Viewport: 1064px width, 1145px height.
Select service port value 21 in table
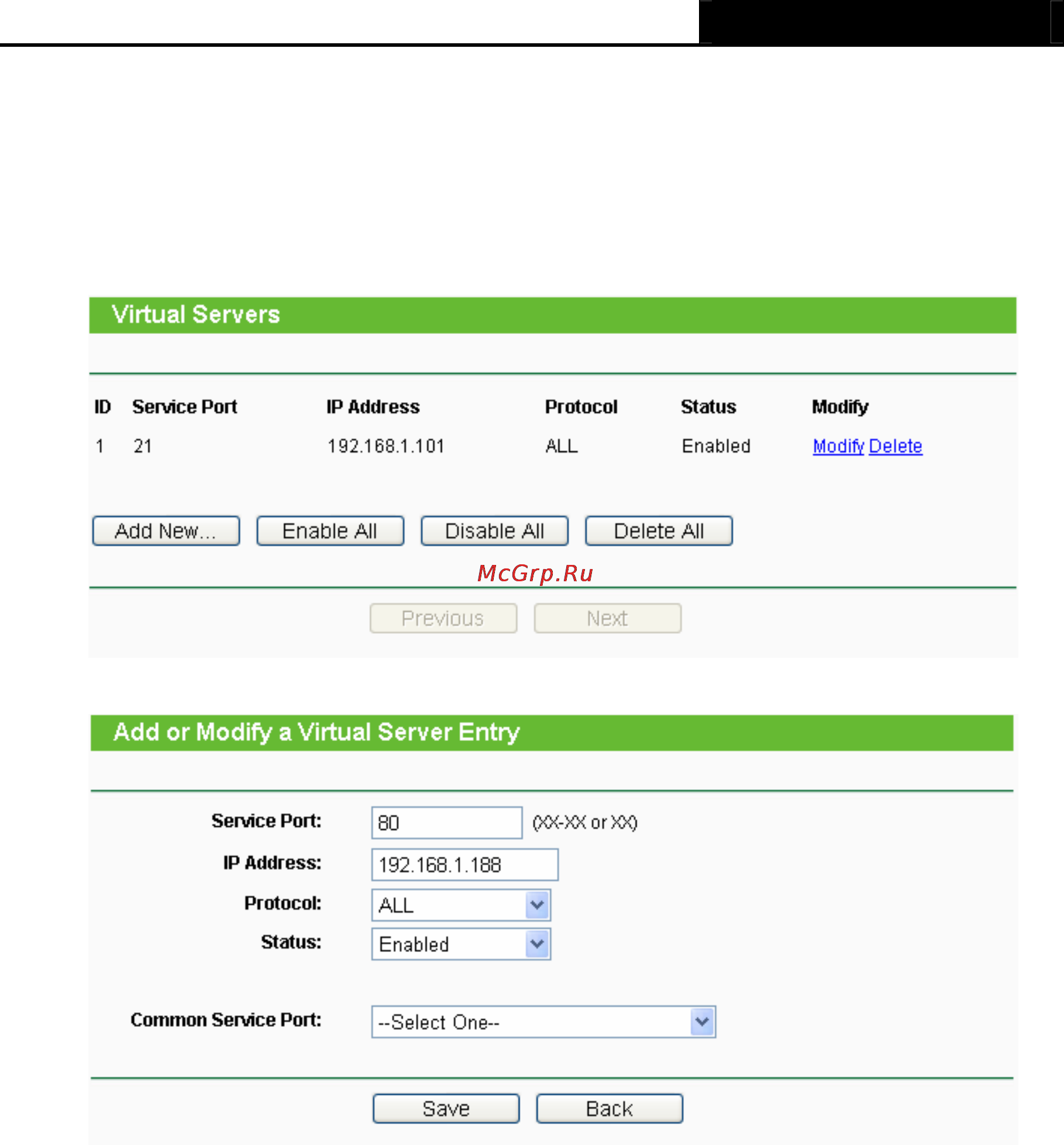pos(143,446)
